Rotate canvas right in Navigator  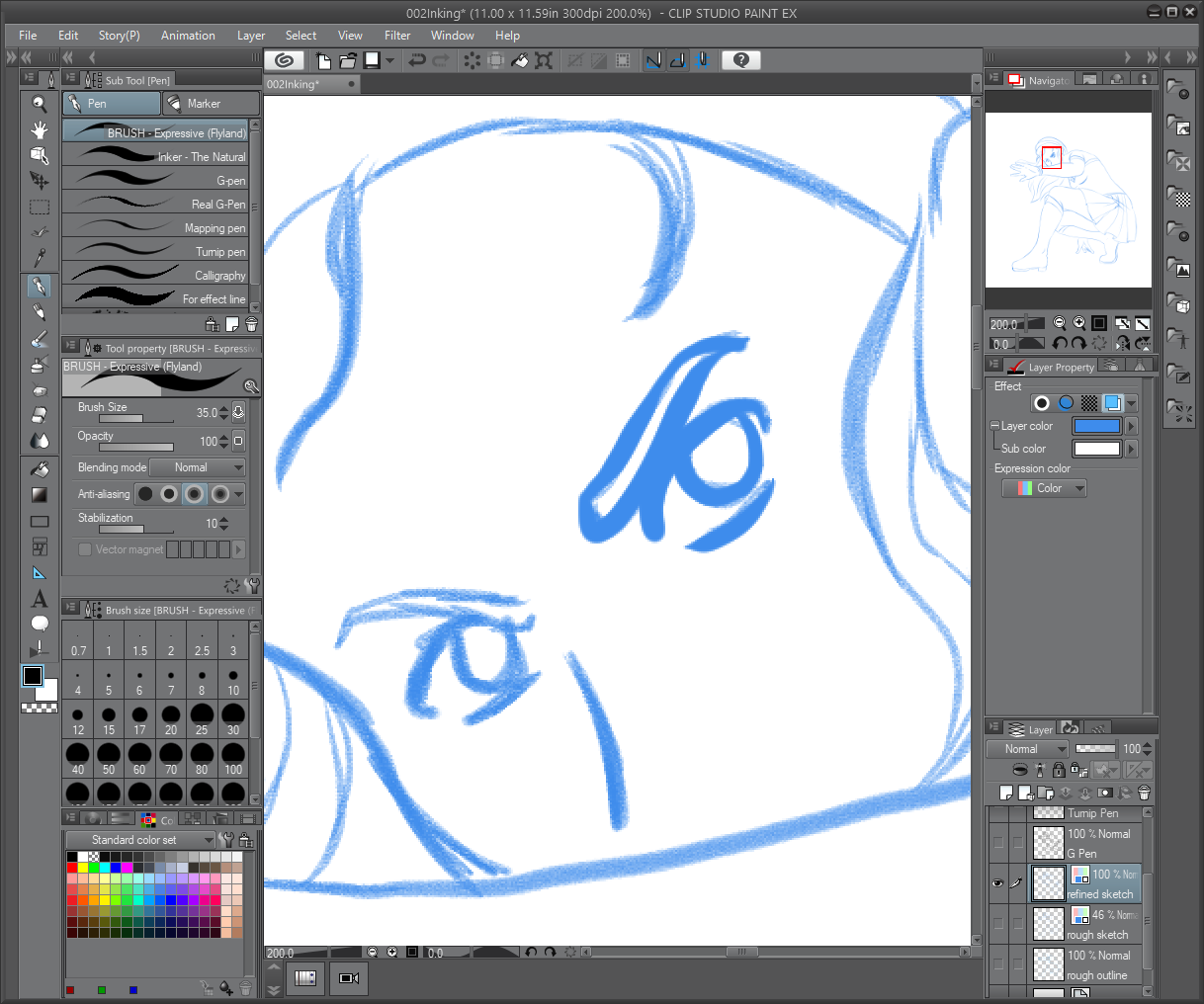pos(1078,344)
